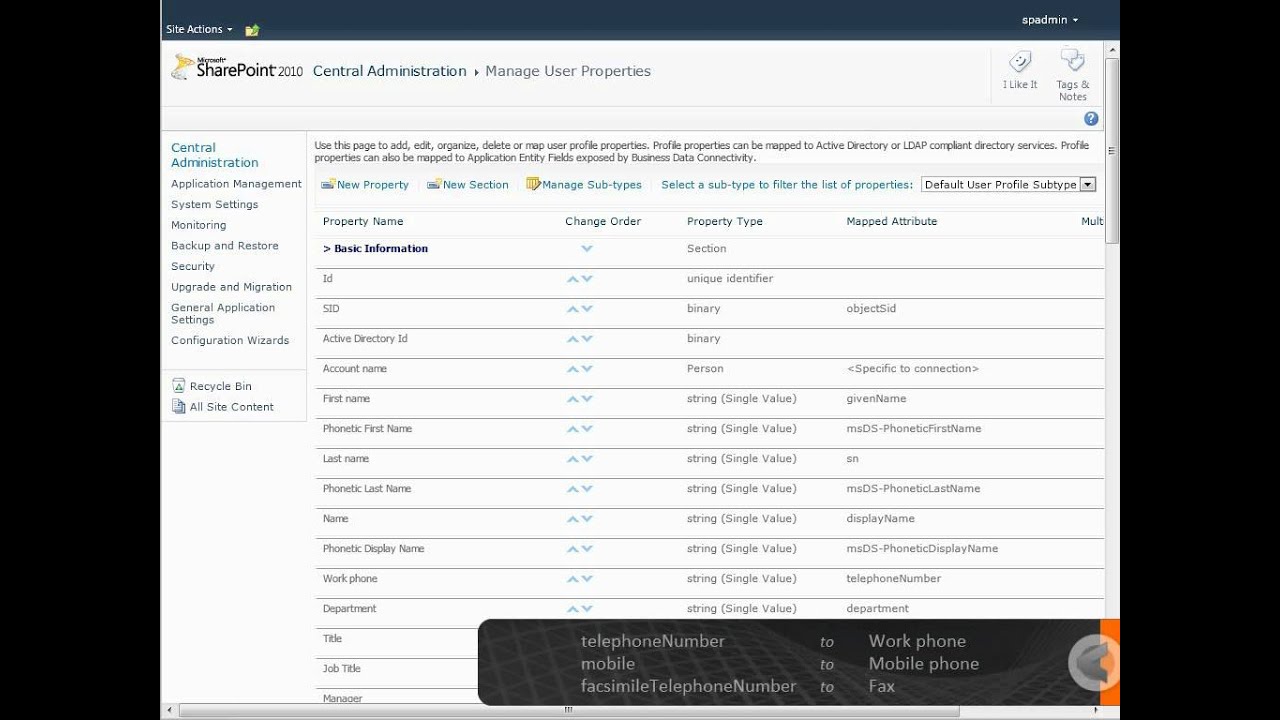This screenshot has width=1280, height=720.
Task: Move Phonetic Display Name up
Action: (573, 549)
